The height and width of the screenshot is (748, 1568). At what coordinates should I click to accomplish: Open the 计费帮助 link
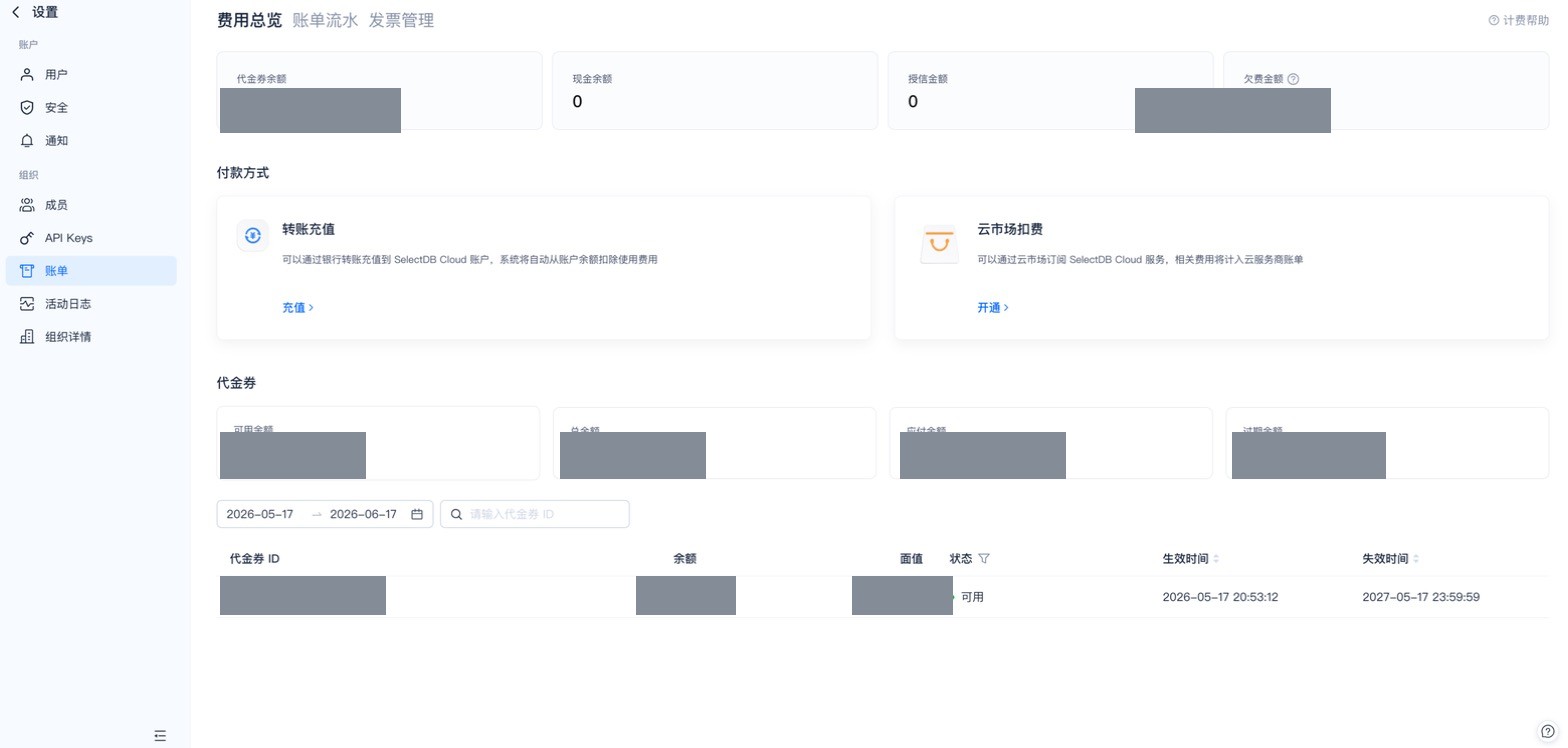1518,20
